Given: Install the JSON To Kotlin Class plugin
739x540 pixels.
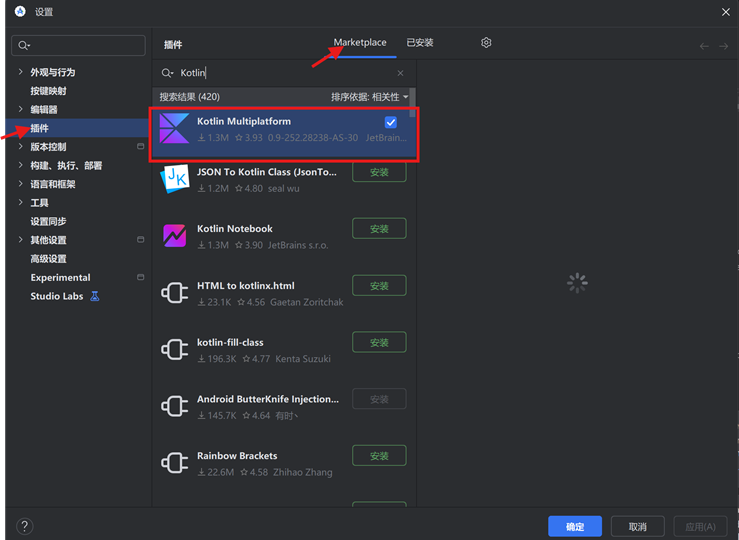Looking at the screenshot, I should coord(379,172).
